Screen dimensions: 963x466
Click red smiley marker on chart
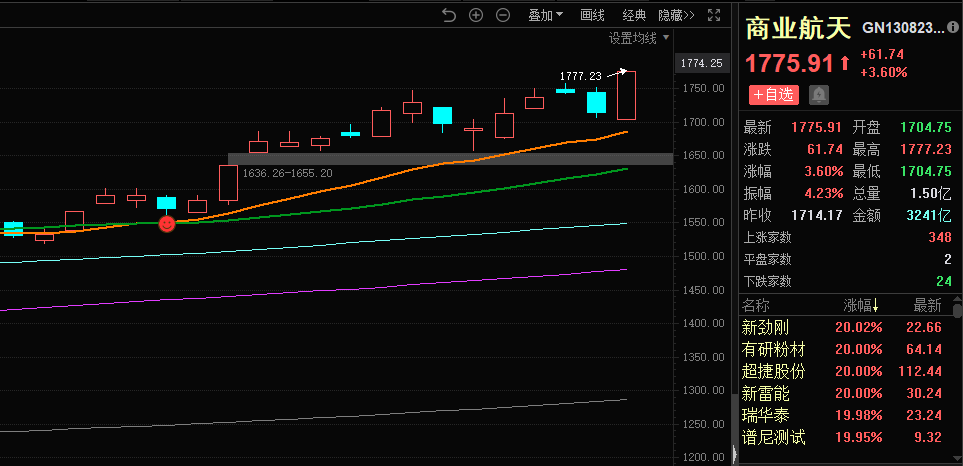pos(167,223)
